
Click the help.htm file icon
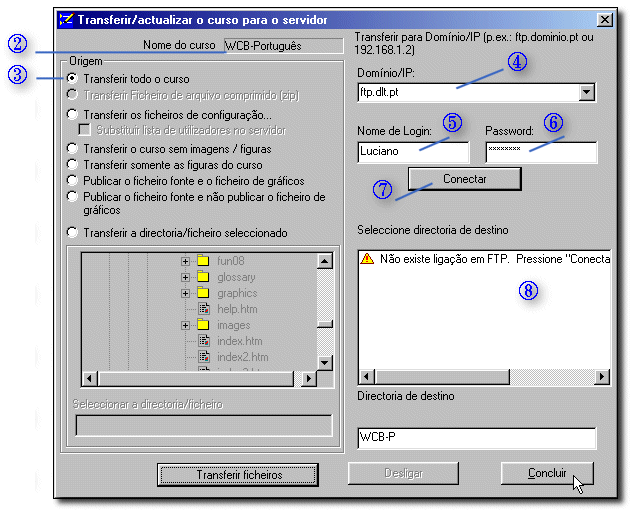pyautogui.click(x=203, y=309)
